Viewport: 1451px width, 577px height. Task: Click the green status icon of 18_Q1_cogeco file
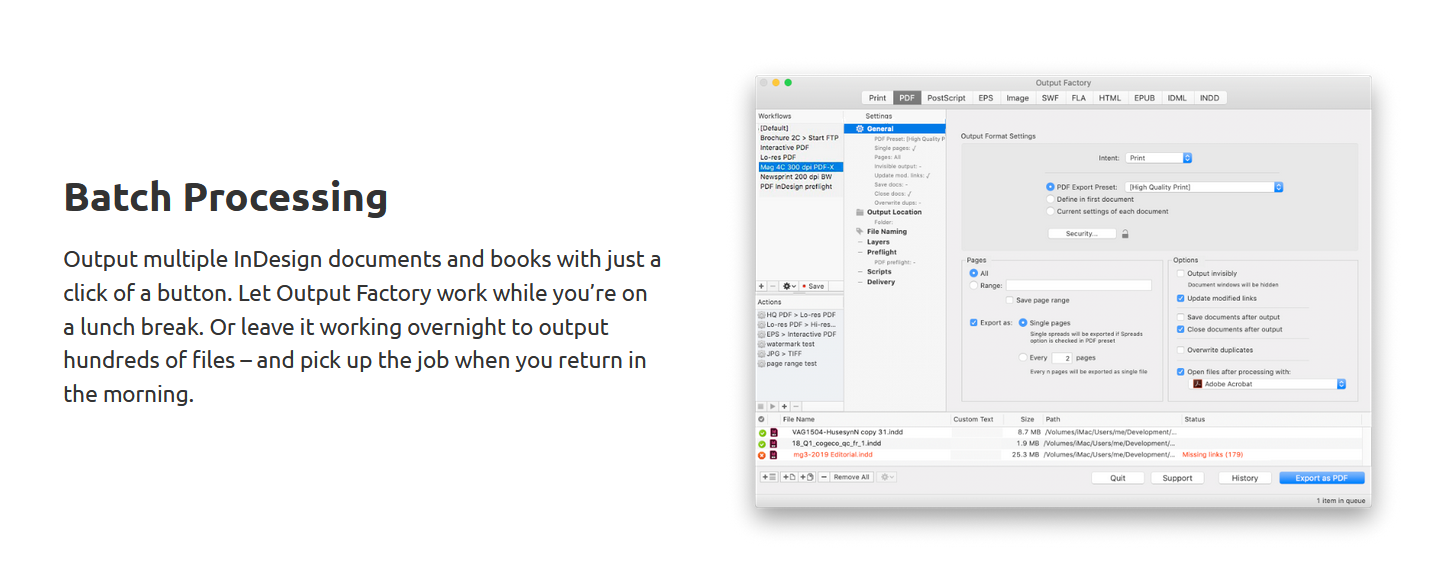pos(762,444)
